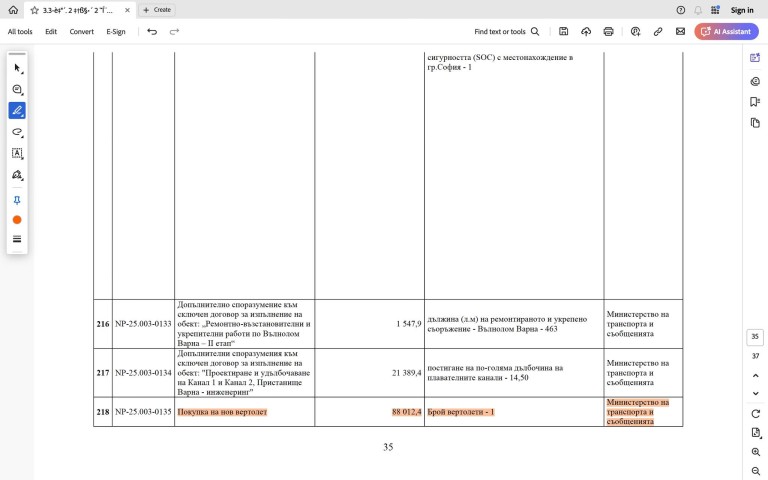
Task: Click the Sign in button
Action: pyautogui.click(x=741, y=10)
